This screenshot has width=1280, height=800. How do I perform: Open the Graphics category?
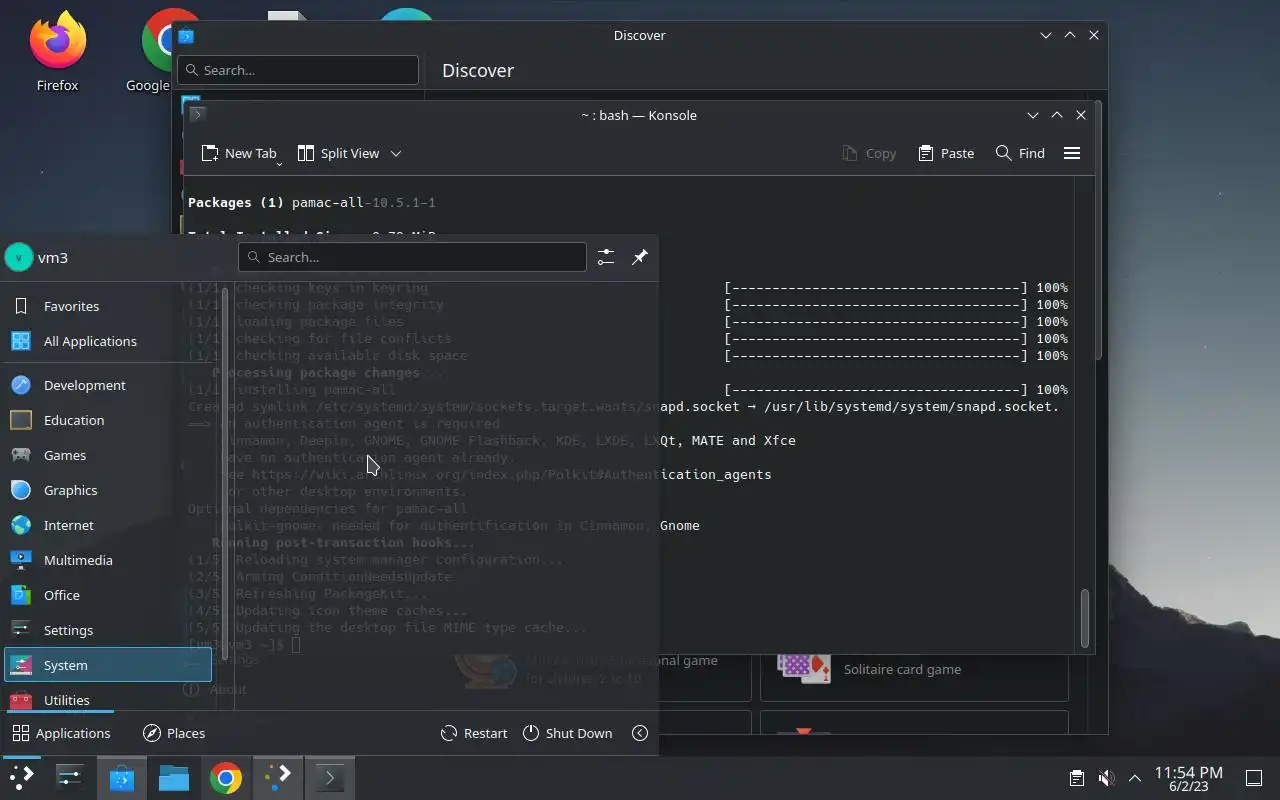[108, 490]
